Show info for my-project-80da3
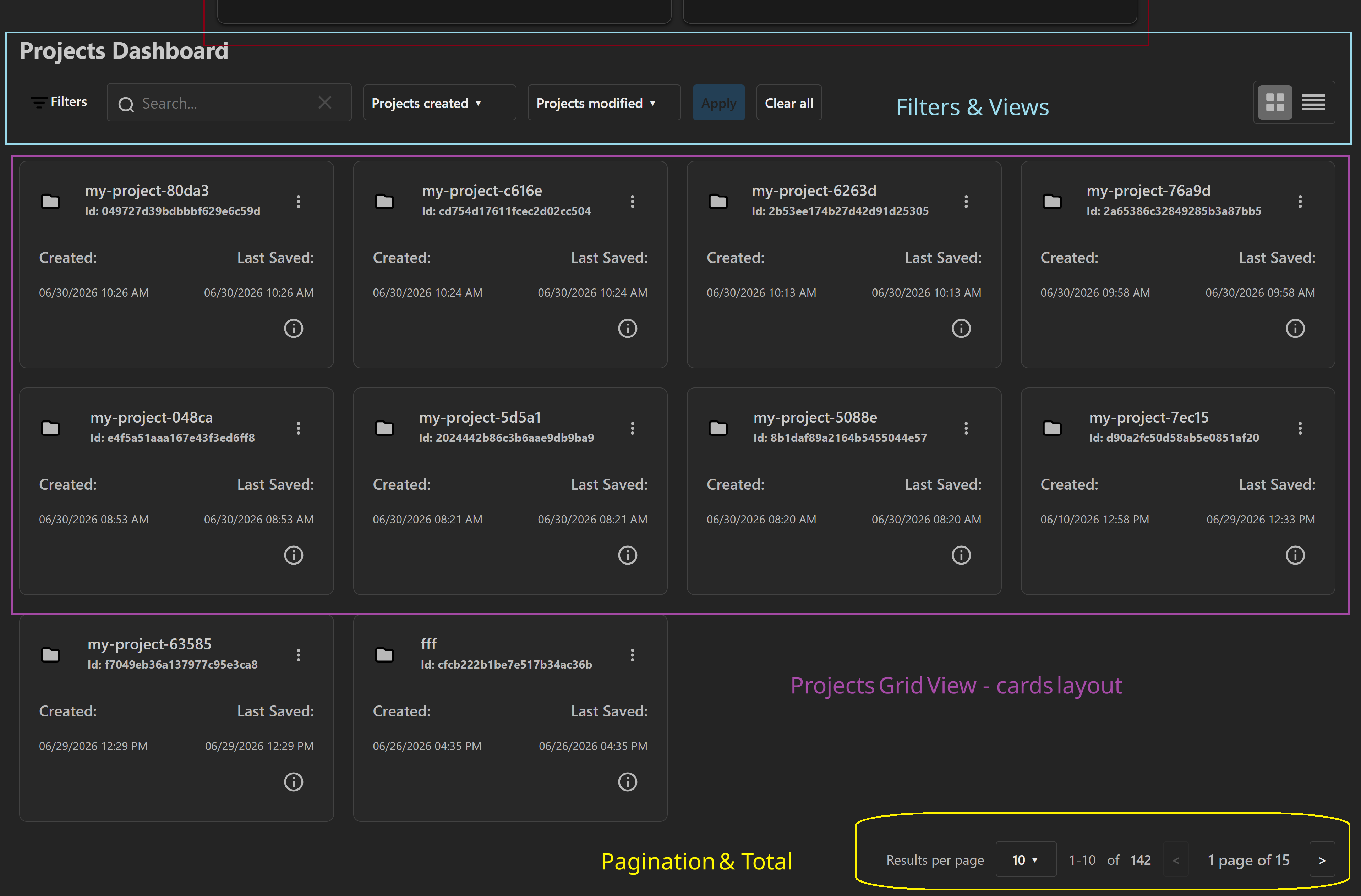1361x896 pixels. (x=293, y=328)
